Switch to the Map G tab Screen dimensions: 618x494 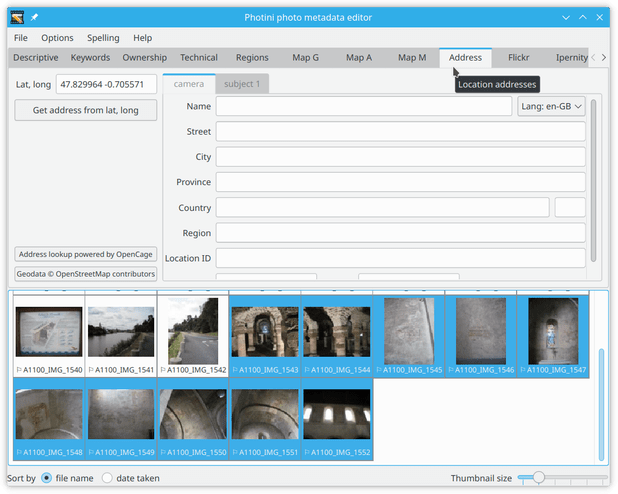(x=305, y=58)
